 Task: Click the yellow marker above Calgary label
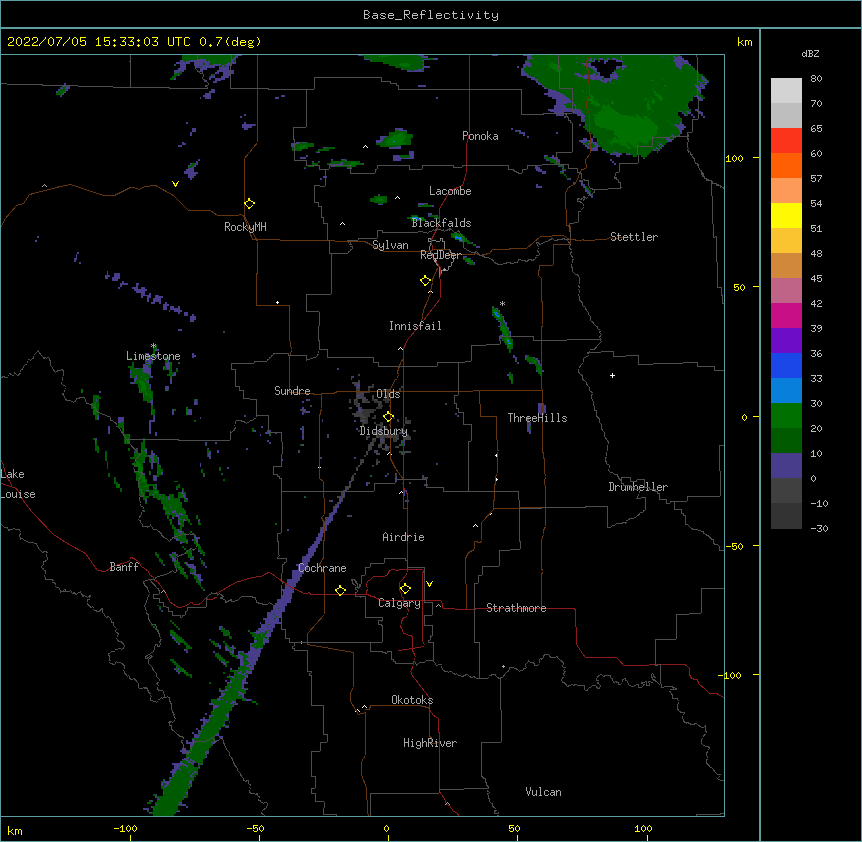click(x=405, y=589)
